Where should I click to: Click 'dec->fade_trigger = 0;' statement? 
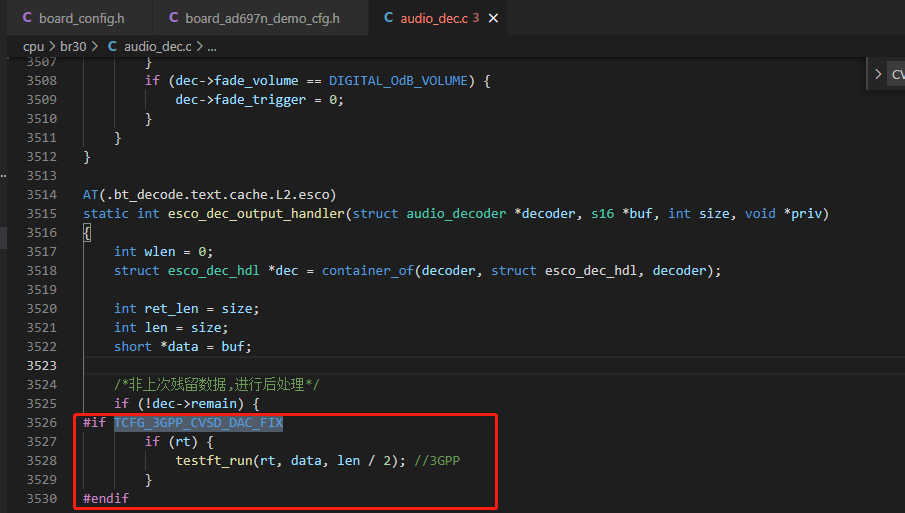tap(260, 100)
